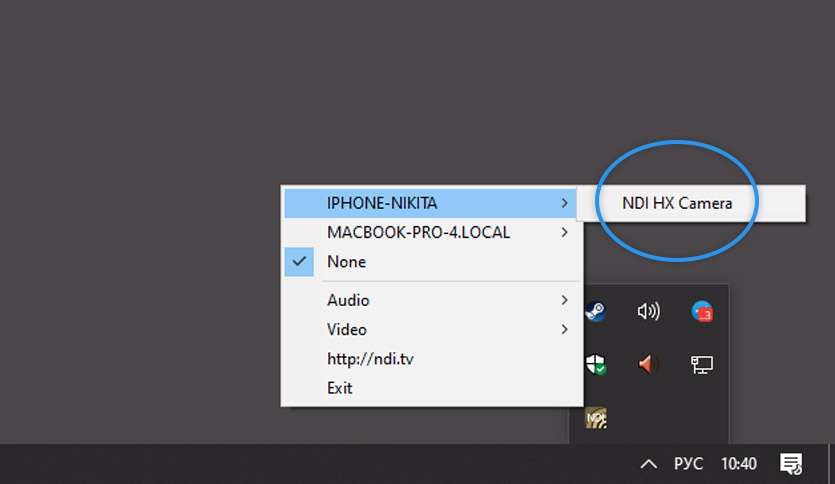Viewport: 835px width, 484px height.
Task: Toggle checkmark beside None
Action: click(x=299, y=261)
